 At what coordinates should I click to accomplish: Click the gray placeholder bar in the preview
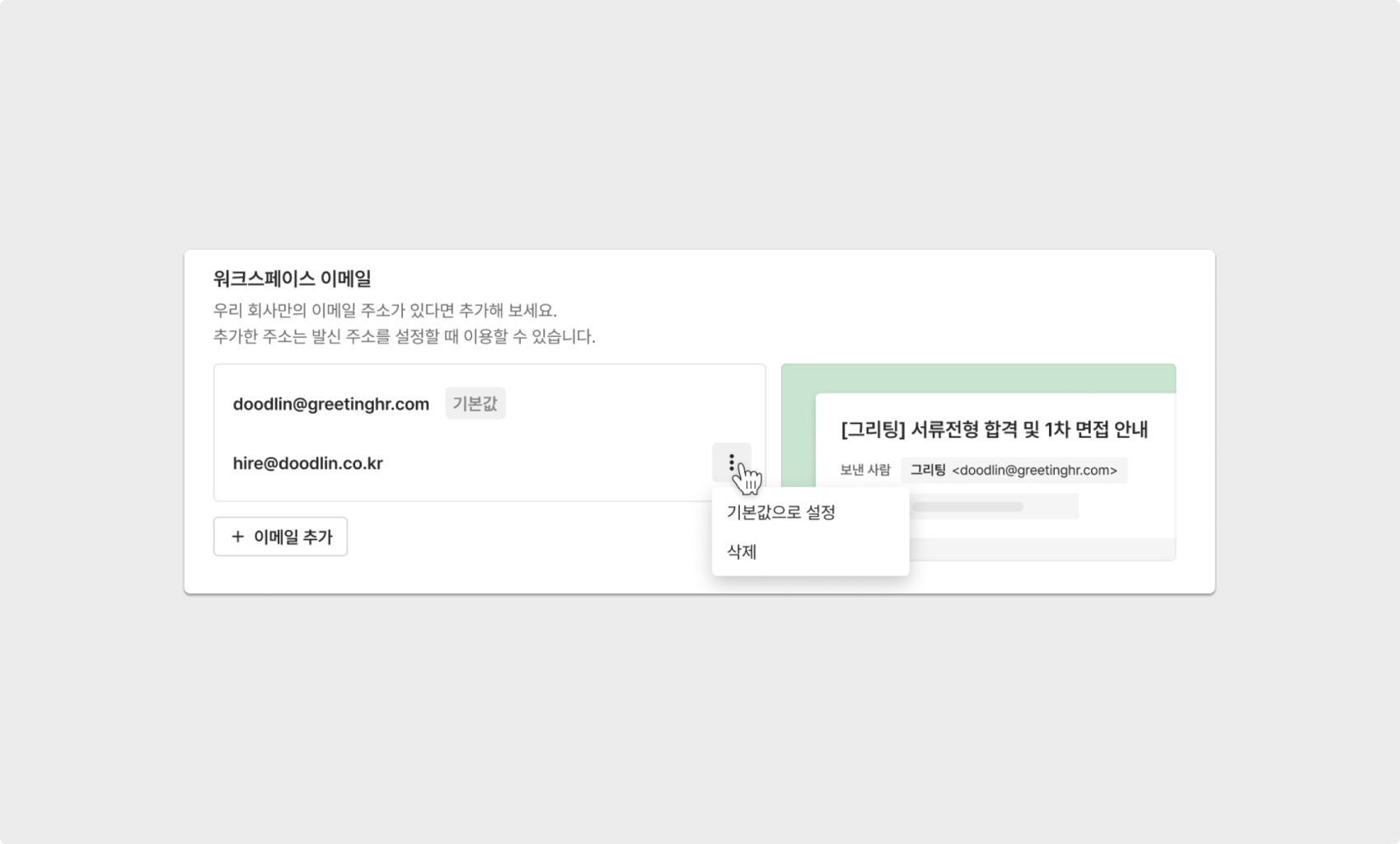coord(967,507)
